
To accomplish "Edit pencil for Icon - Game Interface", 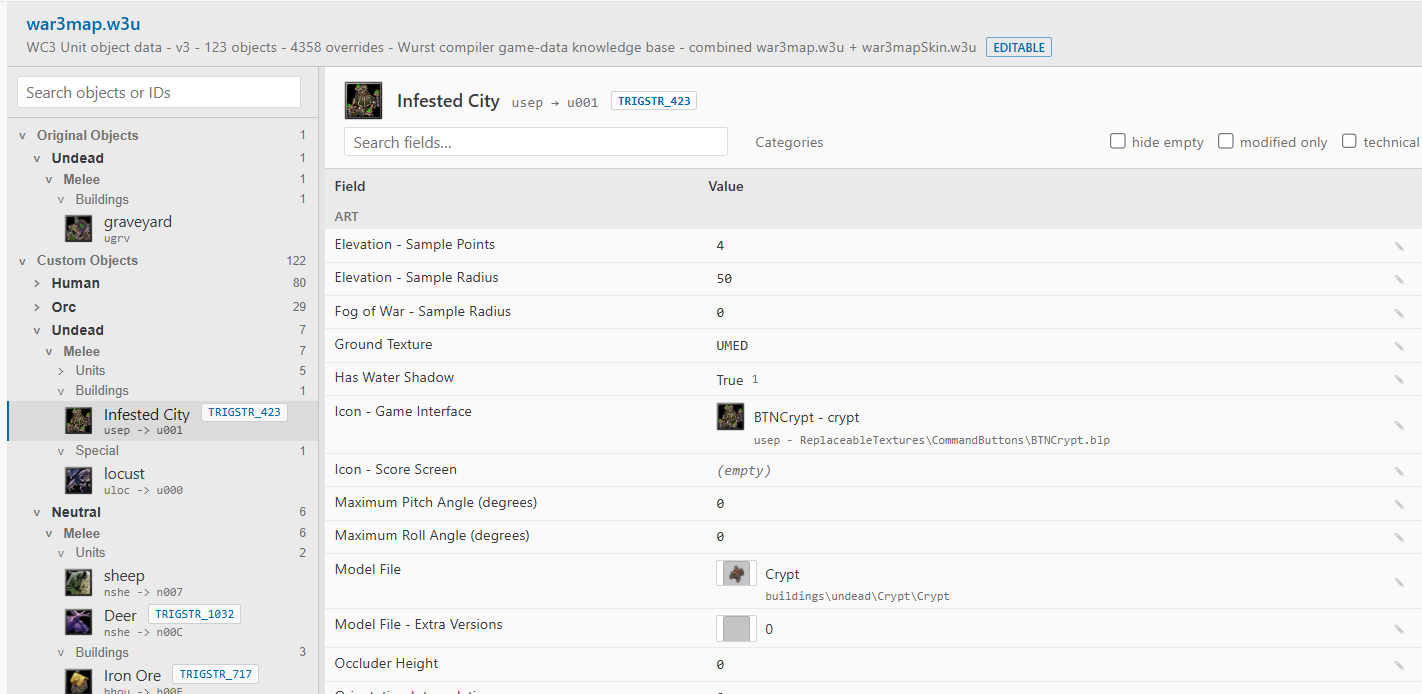I will coord(1399,425).
